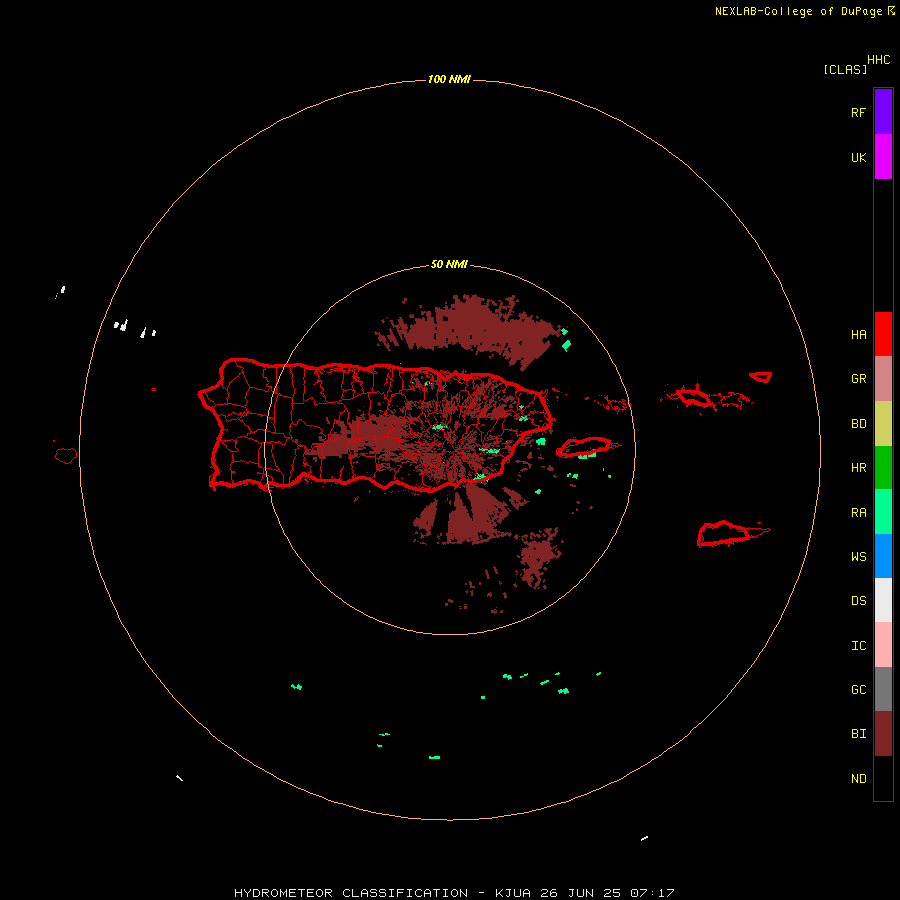Click the GC legend label
Screen dimensions: 900x900
[858, 690]
